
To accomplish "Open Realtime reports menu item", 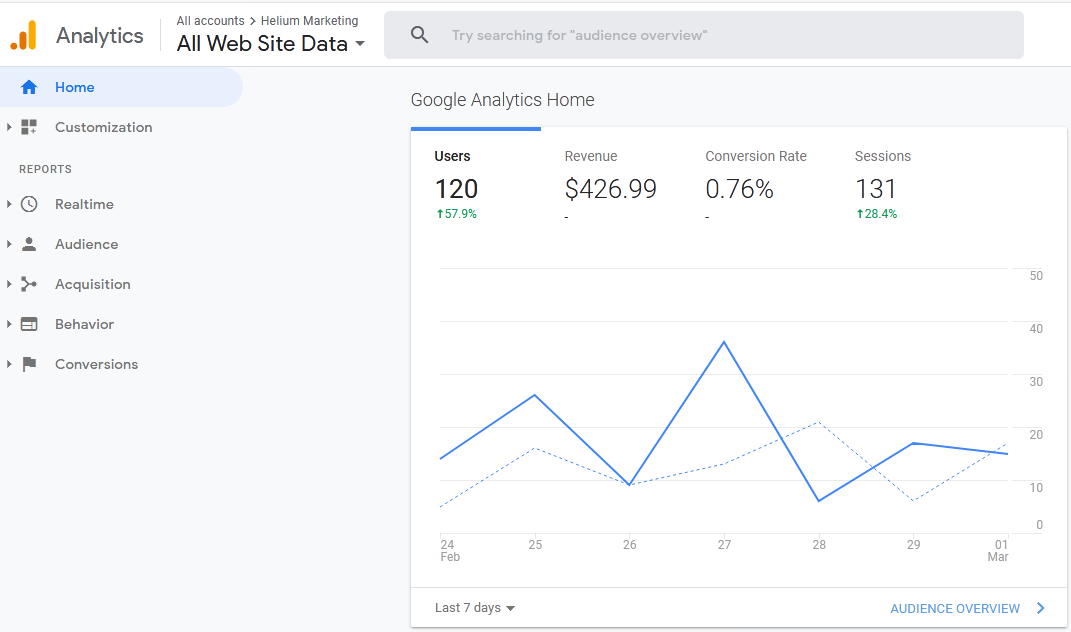I will (x=84, y=204).
